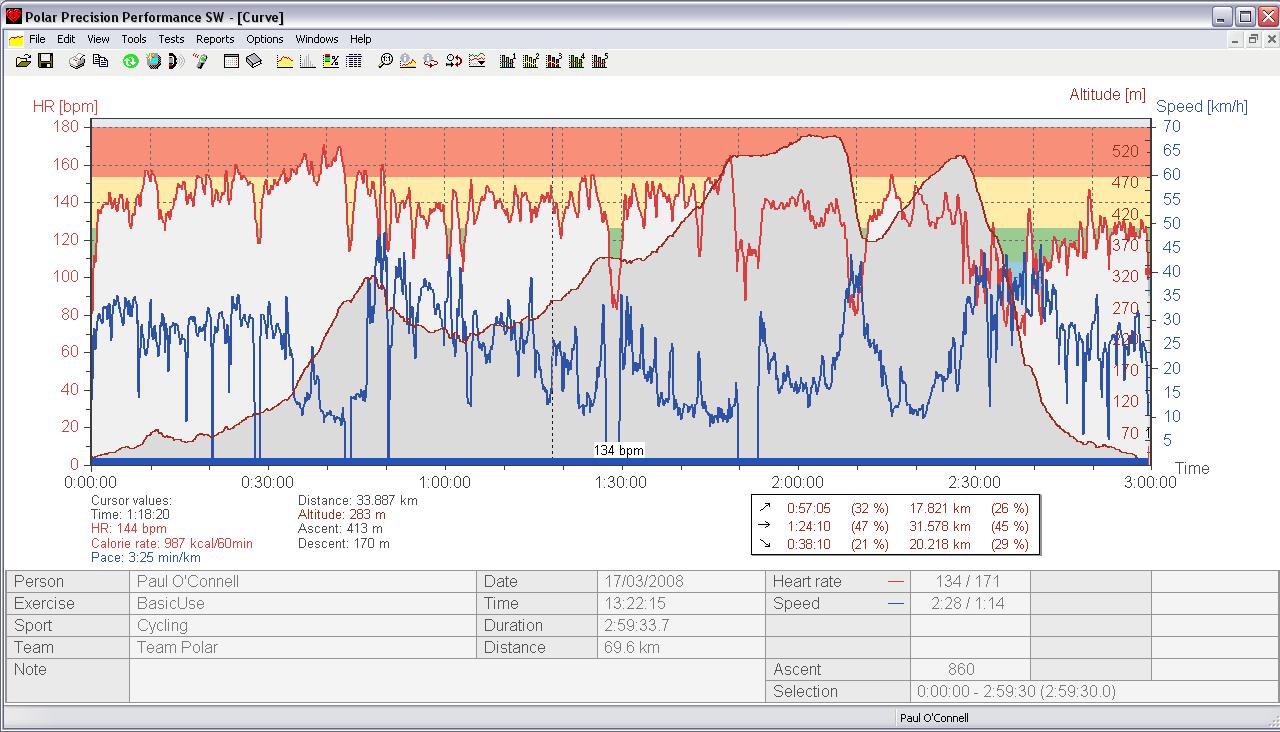Click the downhill distance '20.218 km'
The width and height of the screenshot is (1280, 732).
coord(940,544)
